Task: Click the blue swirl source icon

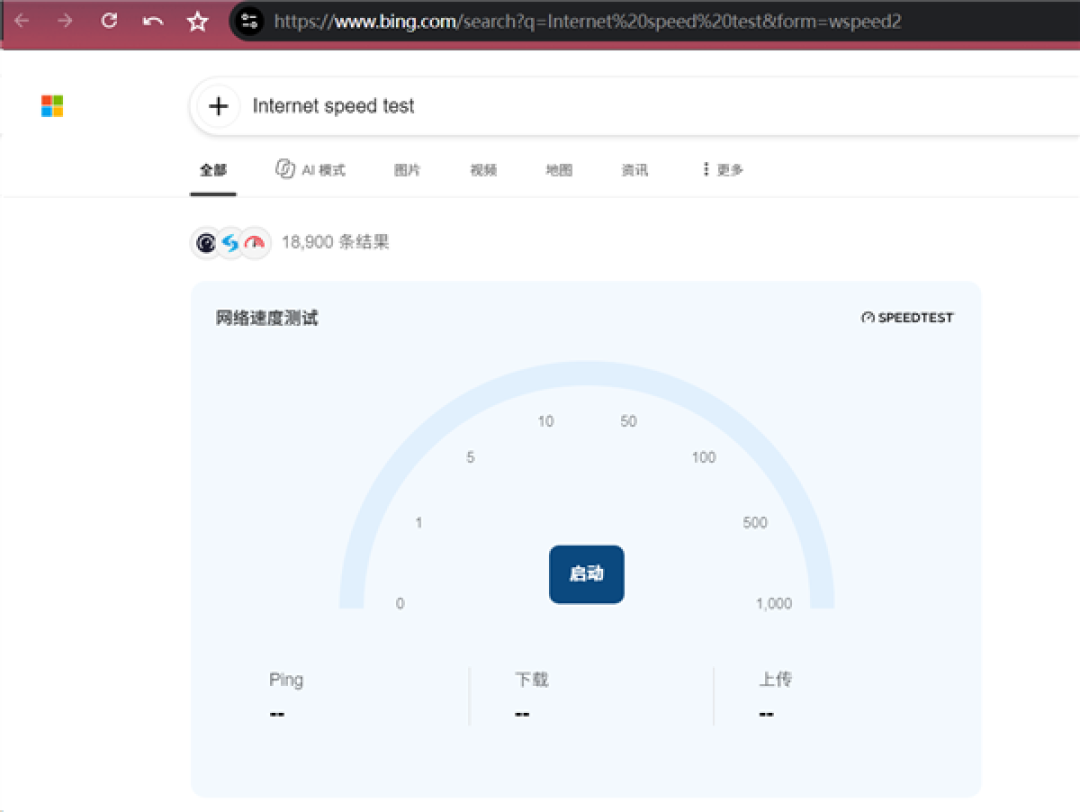Action: pyautogui.click(x=231, y=242)
